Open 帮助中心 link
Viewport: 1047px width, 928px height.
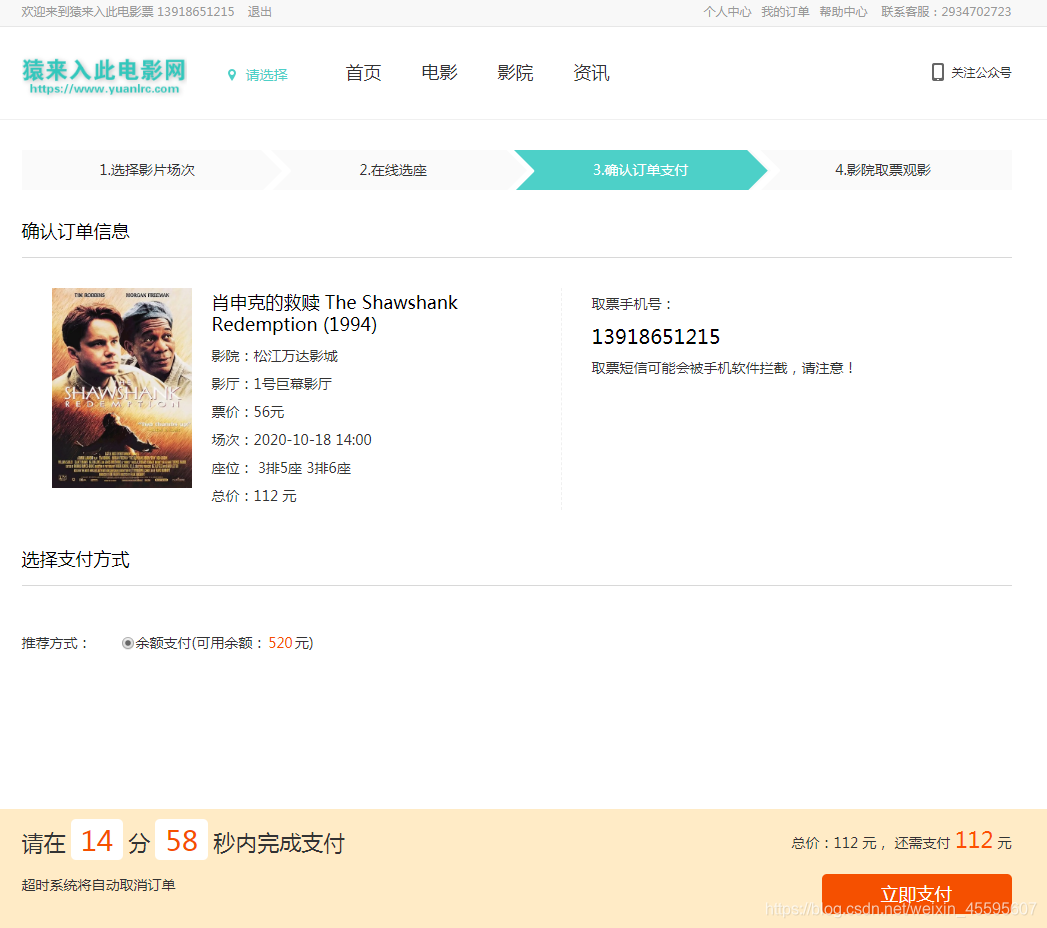843,12
